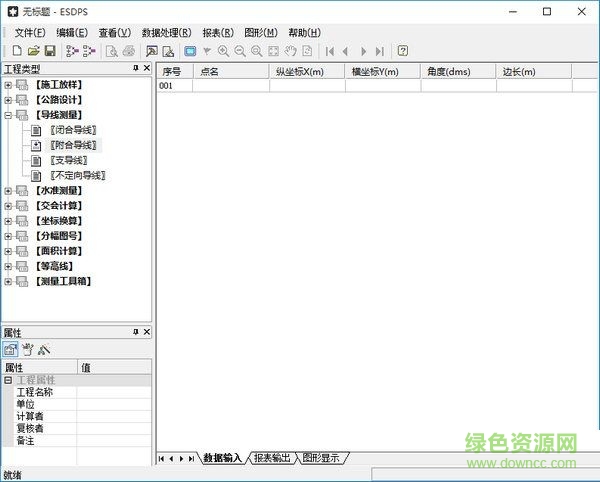The image size is (600, 482).
Task: Expand the 【施工放样】 tree node
Action: (x=8, y=85)
